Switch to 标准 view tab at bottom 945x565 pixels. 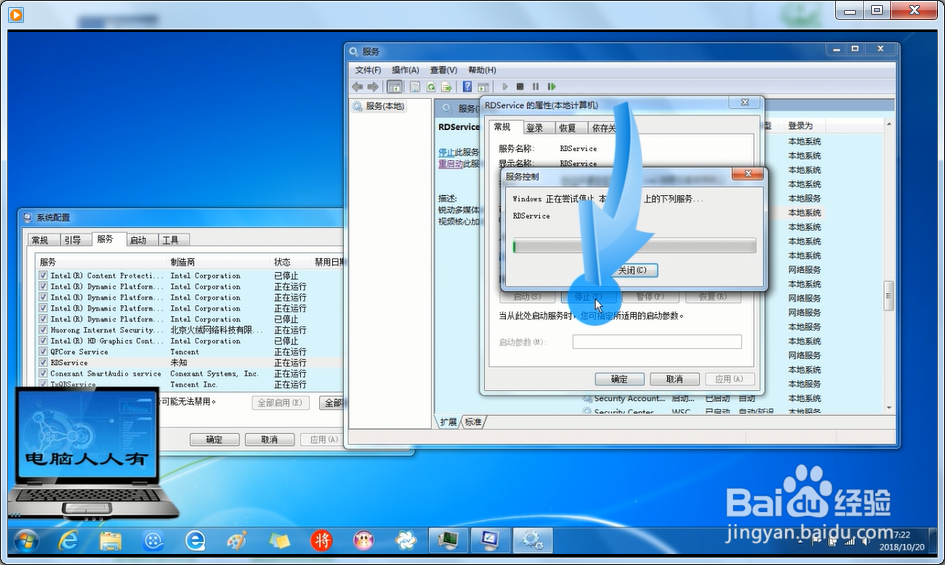click(x=473, y=422)
